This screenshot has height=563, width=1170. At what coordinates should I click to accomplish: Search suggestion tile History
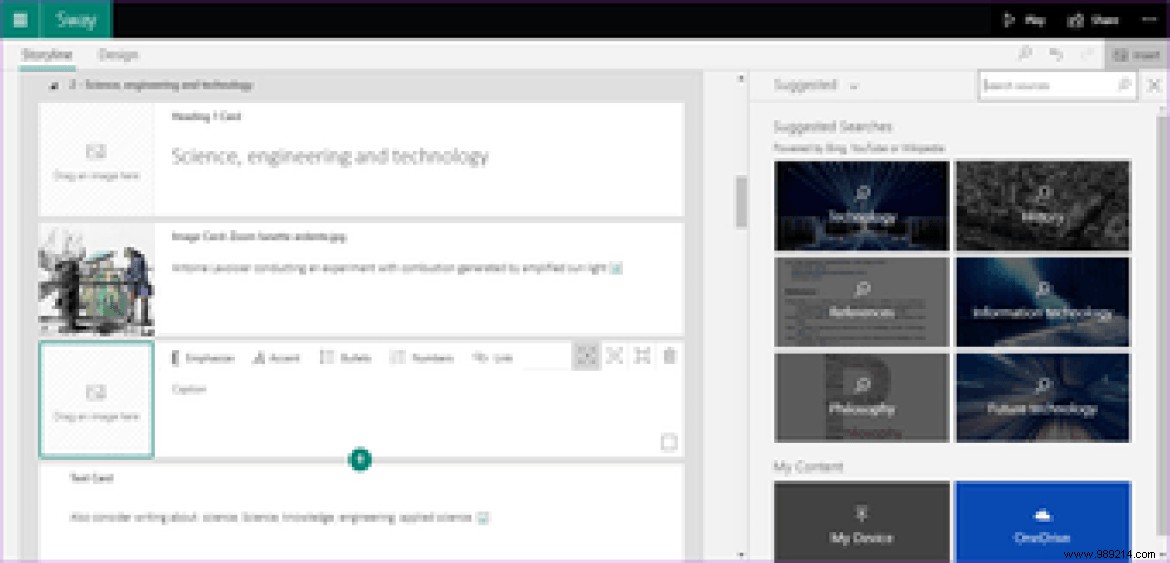(x=1043, y=205)
